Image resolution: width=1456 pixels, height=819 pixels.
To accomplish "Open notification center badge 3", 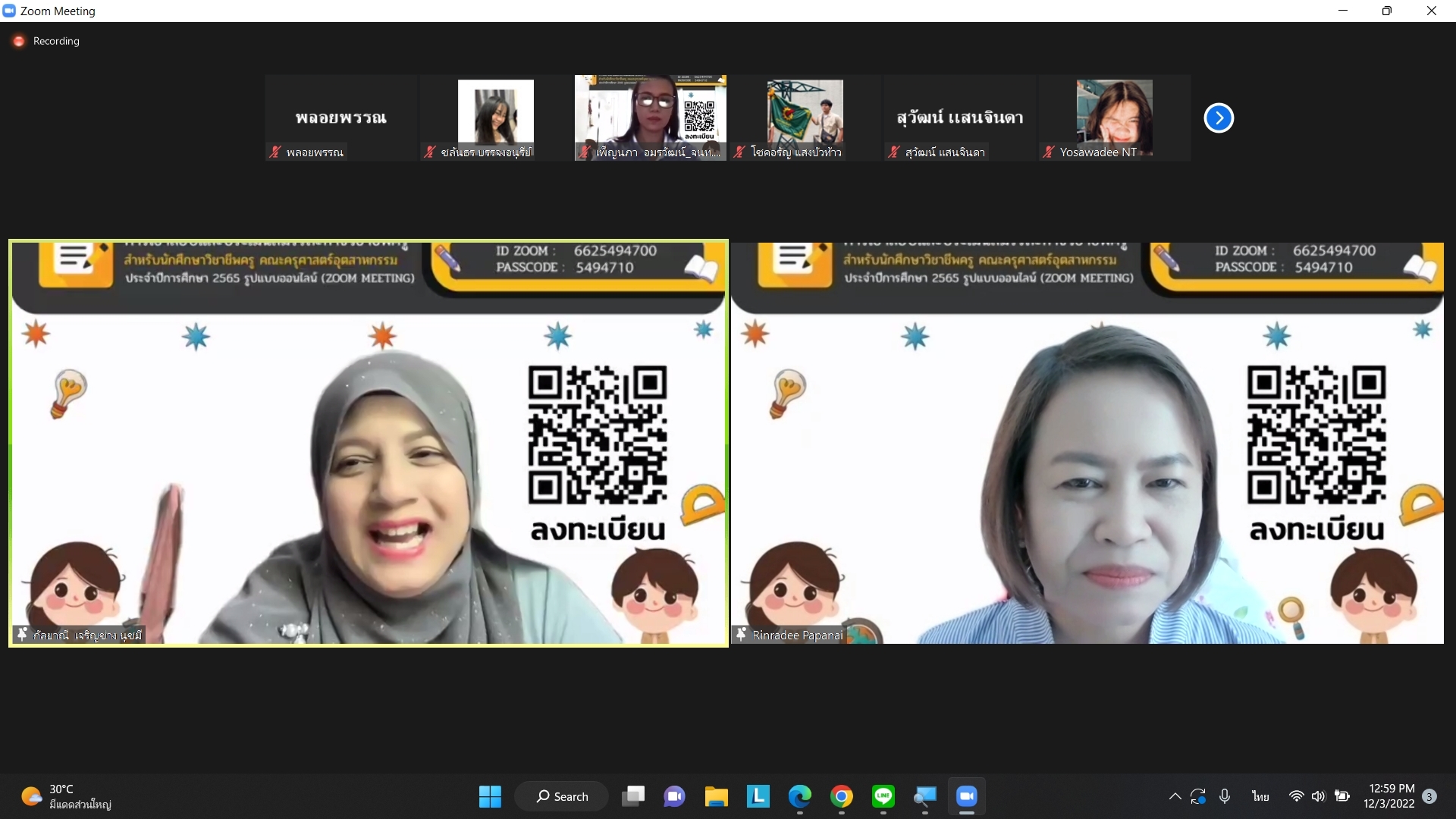I will point(1429,796).
